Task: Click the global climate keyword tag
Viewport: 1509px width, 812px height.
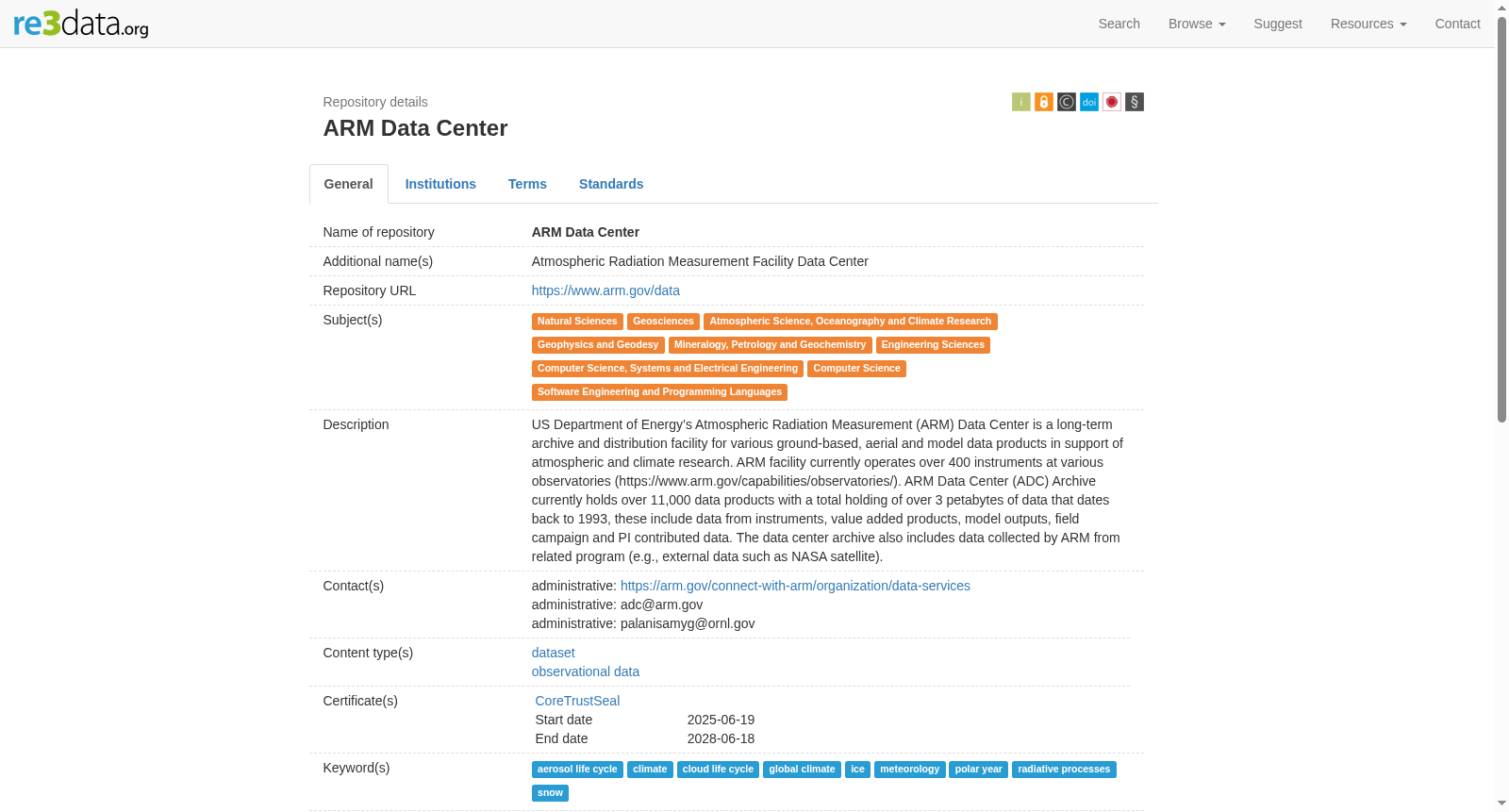Action: point(802,770)
